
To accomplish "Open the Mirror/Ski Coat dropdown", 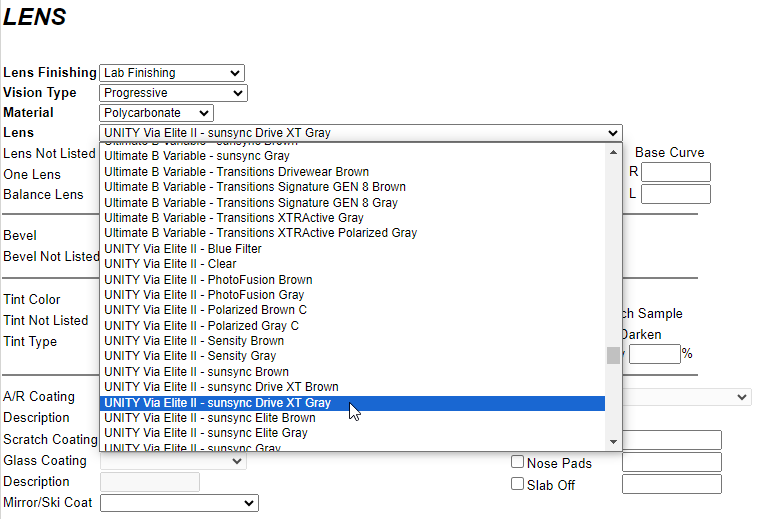I will click(x=178, y=503).
